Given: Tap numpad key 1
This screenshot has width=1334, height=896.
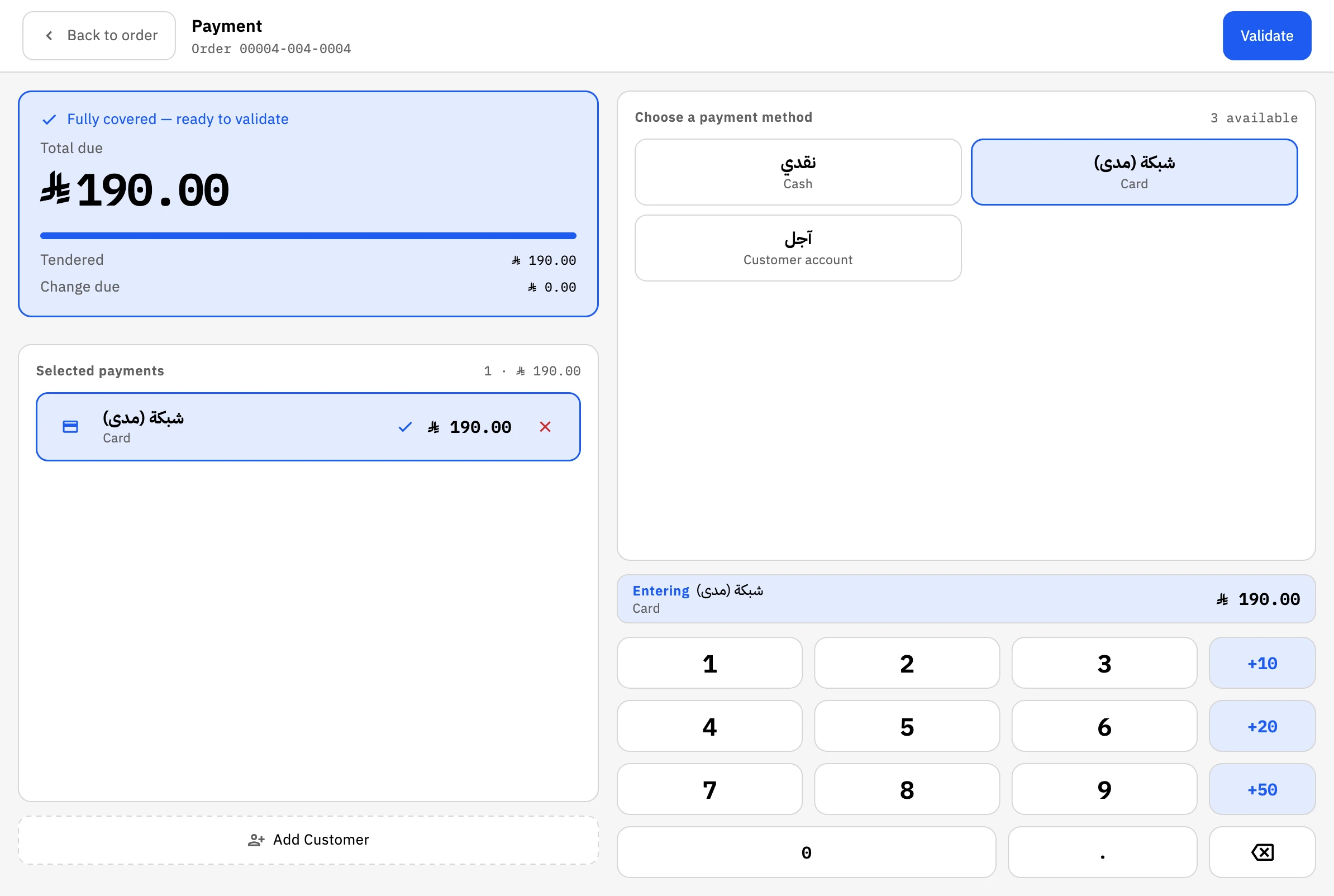Looking at the screenshot, I should (709, 664).
